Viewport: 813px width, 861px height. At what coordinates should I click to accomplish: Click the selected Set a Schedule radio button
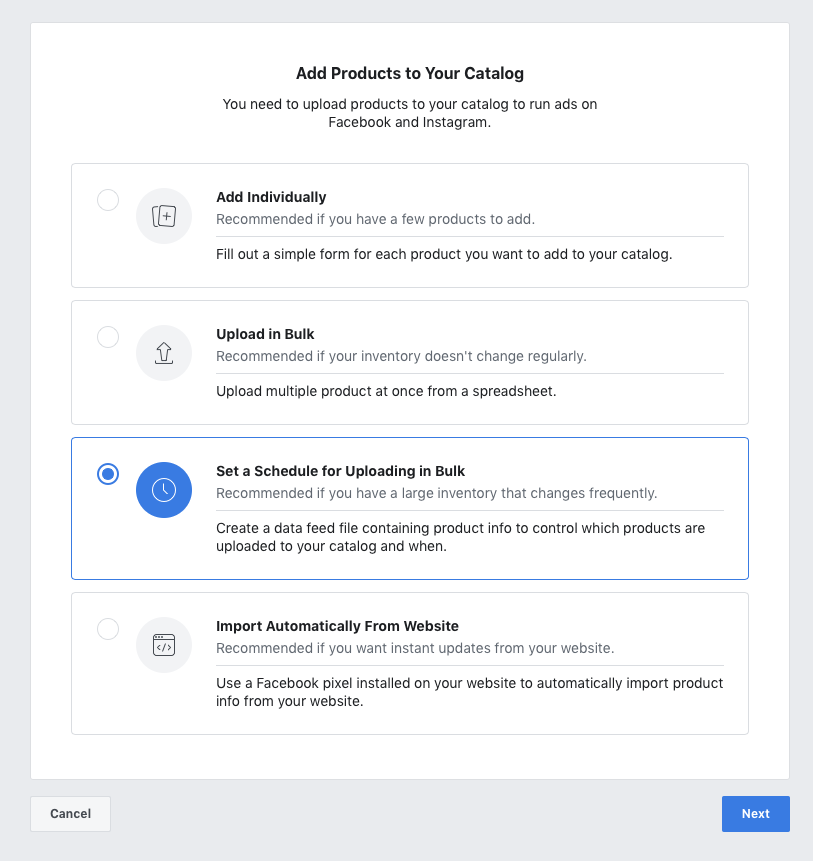coord(108,474)
